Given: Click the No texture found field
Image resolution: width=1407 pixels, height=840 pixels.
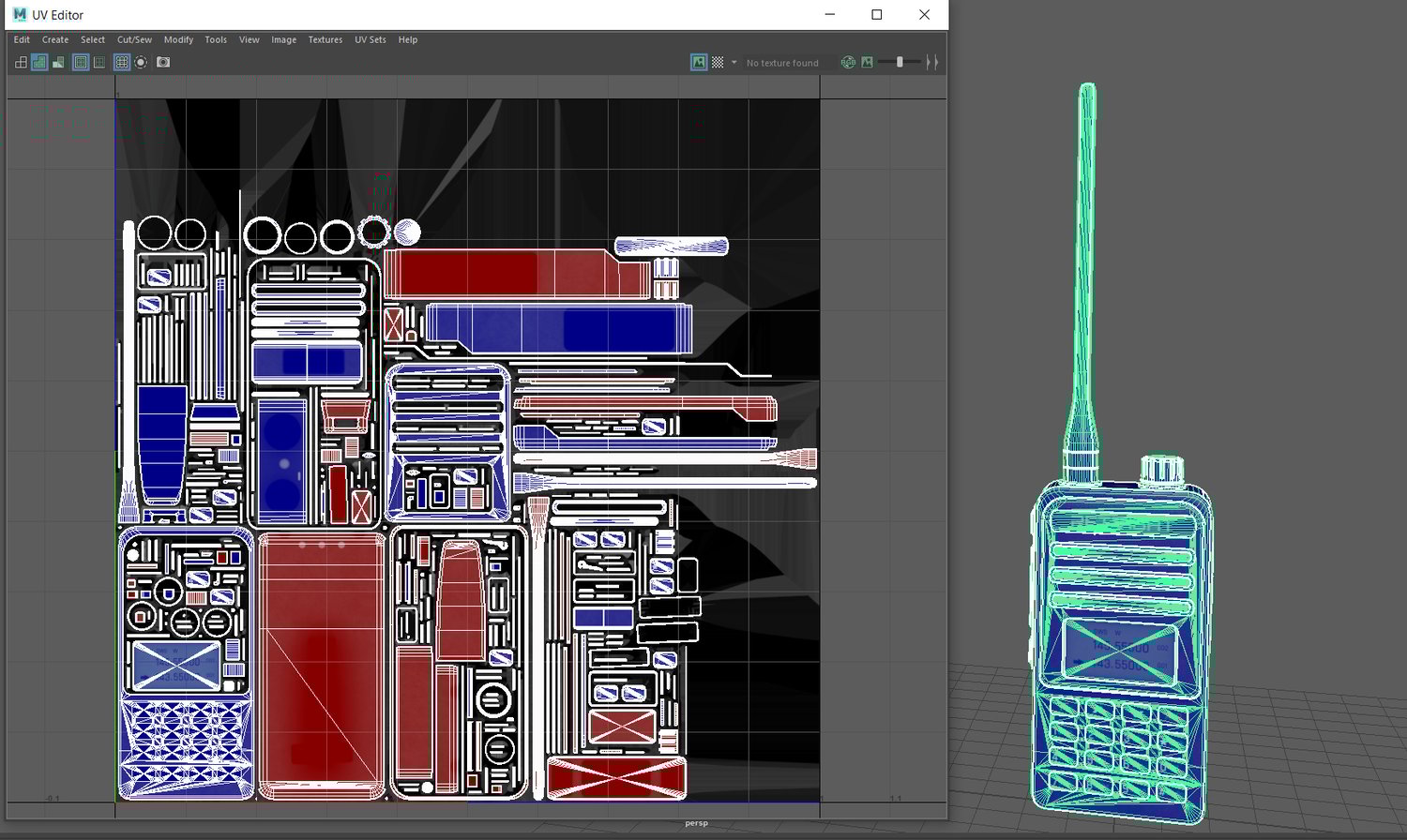Looking at the screenshot, I should point(782,63).
